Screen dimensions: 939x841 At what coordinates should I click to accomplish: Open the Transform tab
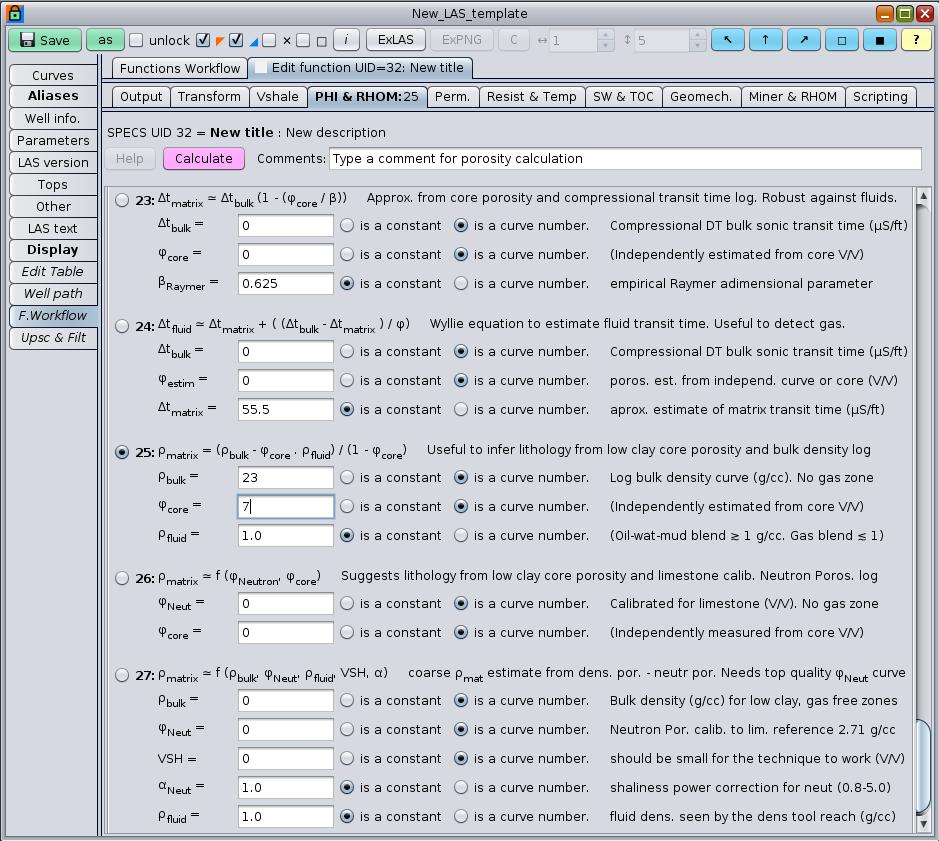click(x=209, y=96)
